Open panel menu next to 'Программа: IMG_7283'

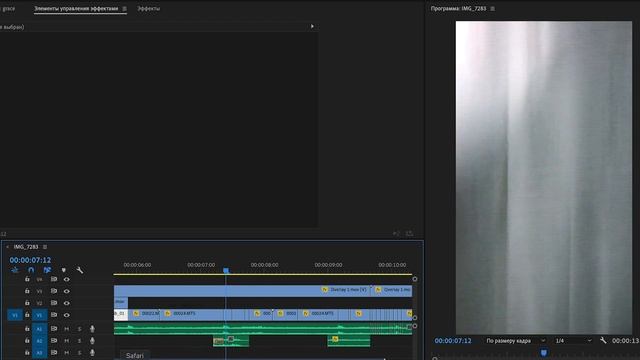point(493,9)
